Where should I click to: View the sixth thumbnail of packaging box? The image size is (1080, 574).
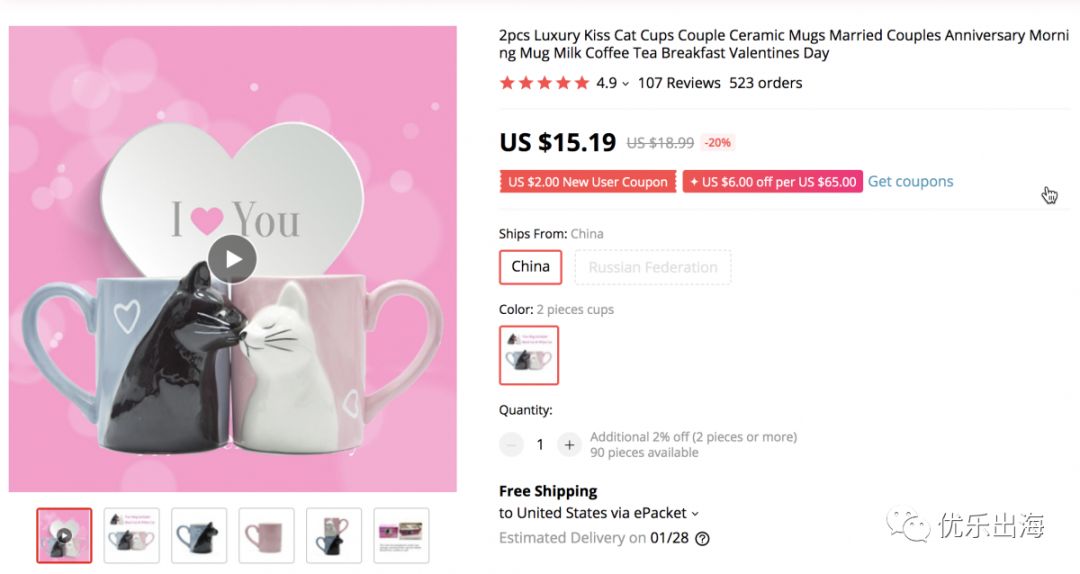pos(401,535)
